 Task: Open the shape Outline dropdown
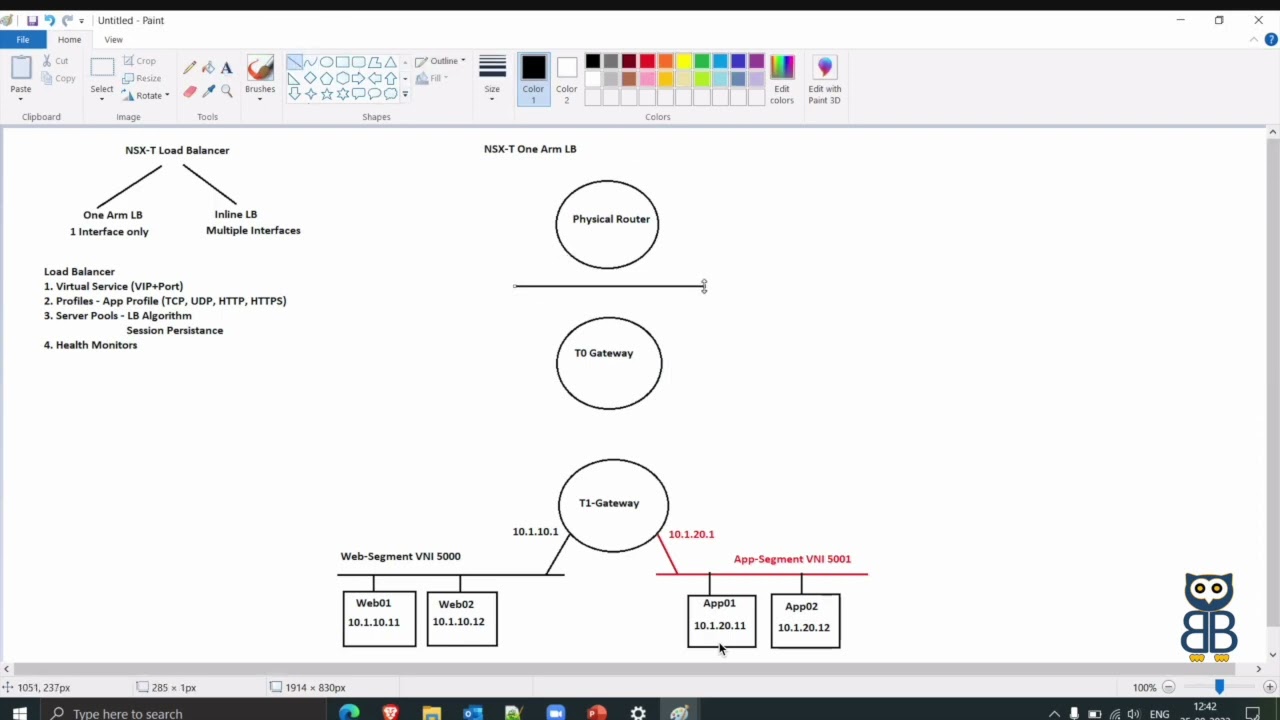click(440, 61)
